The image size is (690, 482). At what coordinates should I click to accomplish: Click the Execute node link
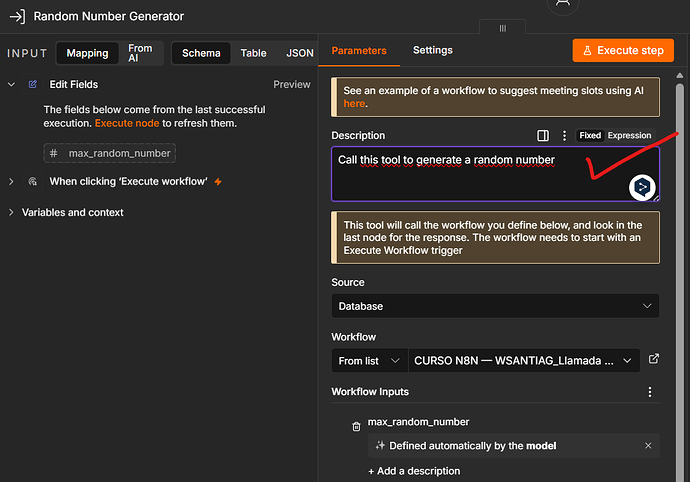[x=127, y=123]
